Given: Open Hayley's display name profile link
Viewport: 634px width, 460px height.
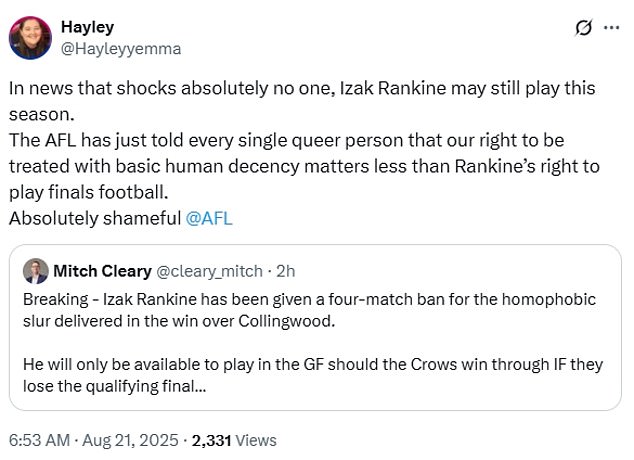Looking at the screenshot, I should click(x=86, y=26).
